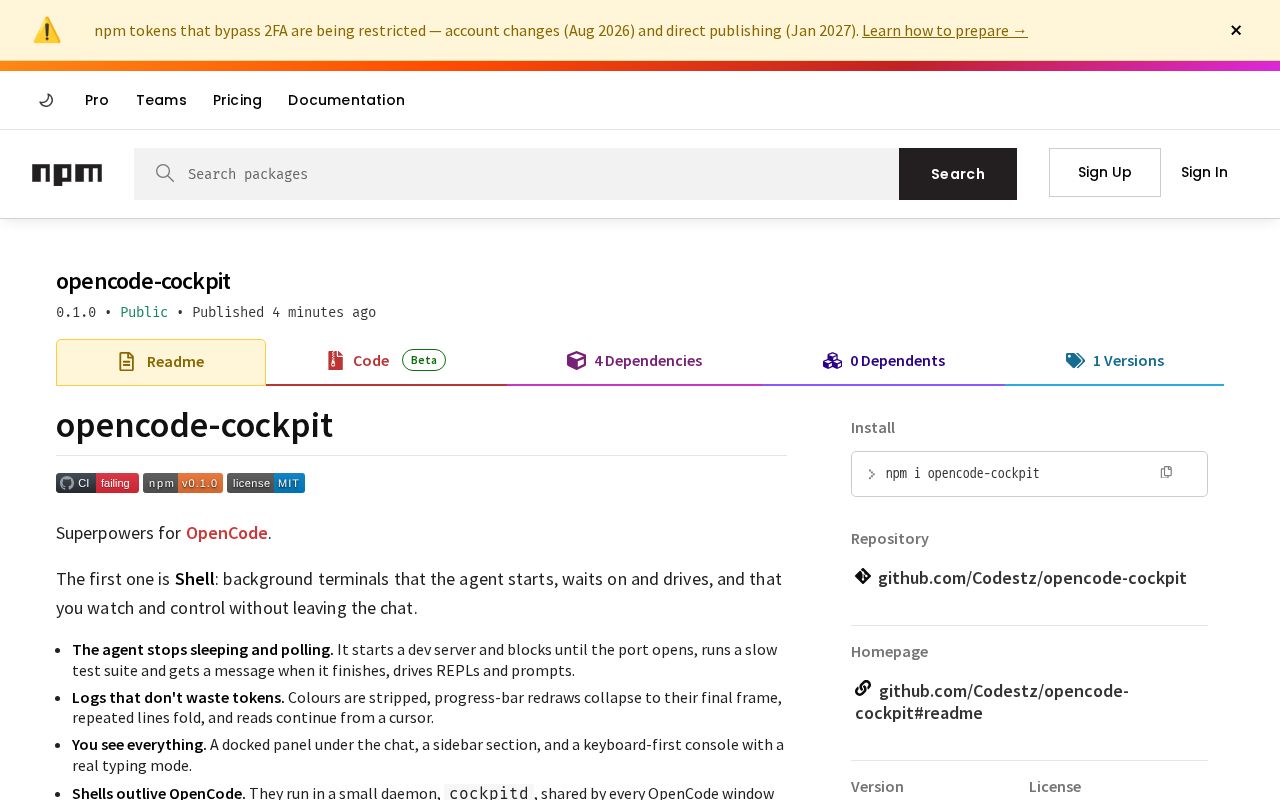1280x800 pixels.
Task: Click the Sign In link
Action: pyautogui.click(x=1204, y=172)
